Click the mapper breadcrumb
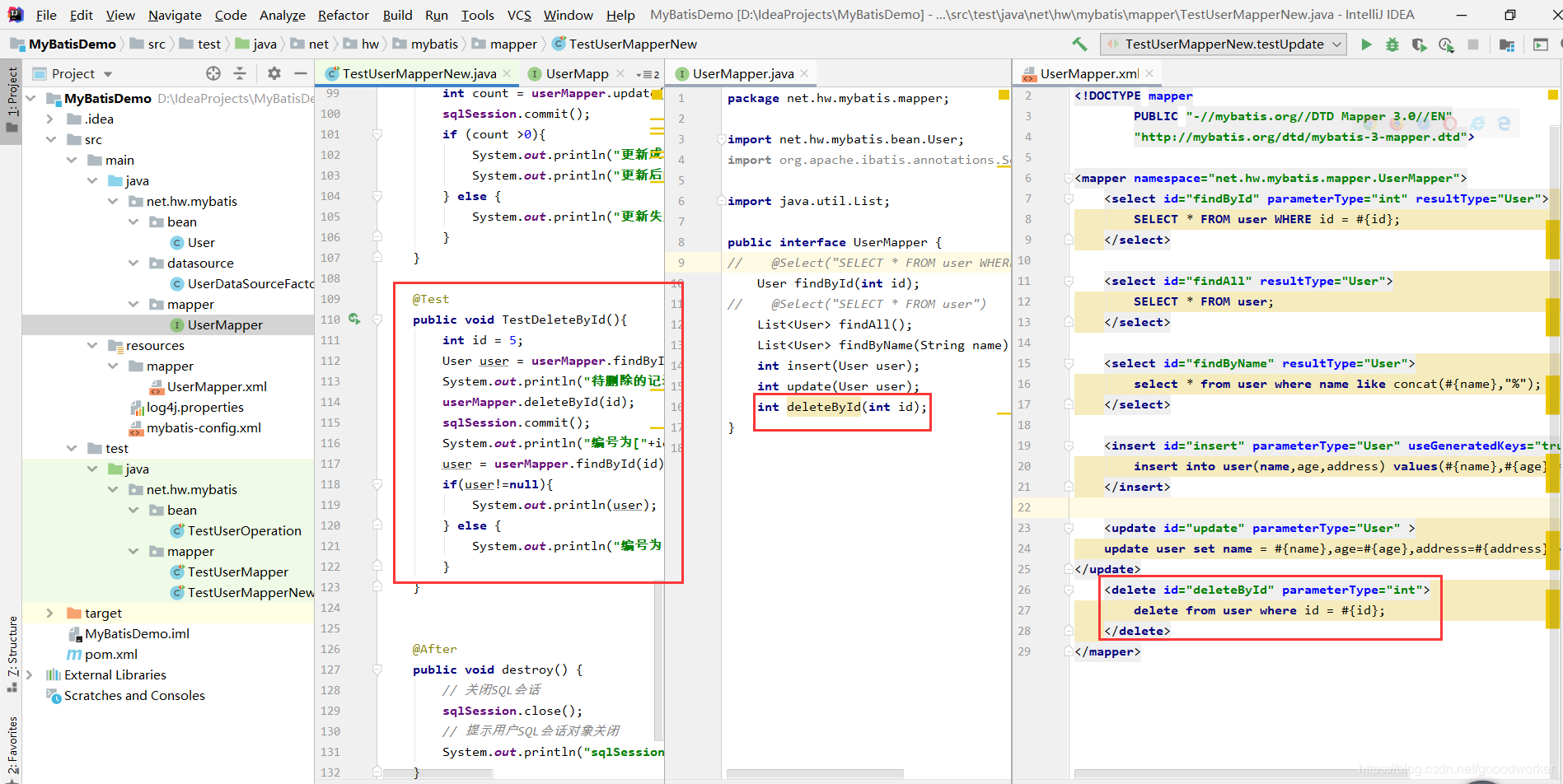Viewport: 1563px width, 784px height. tap(513, 44)
